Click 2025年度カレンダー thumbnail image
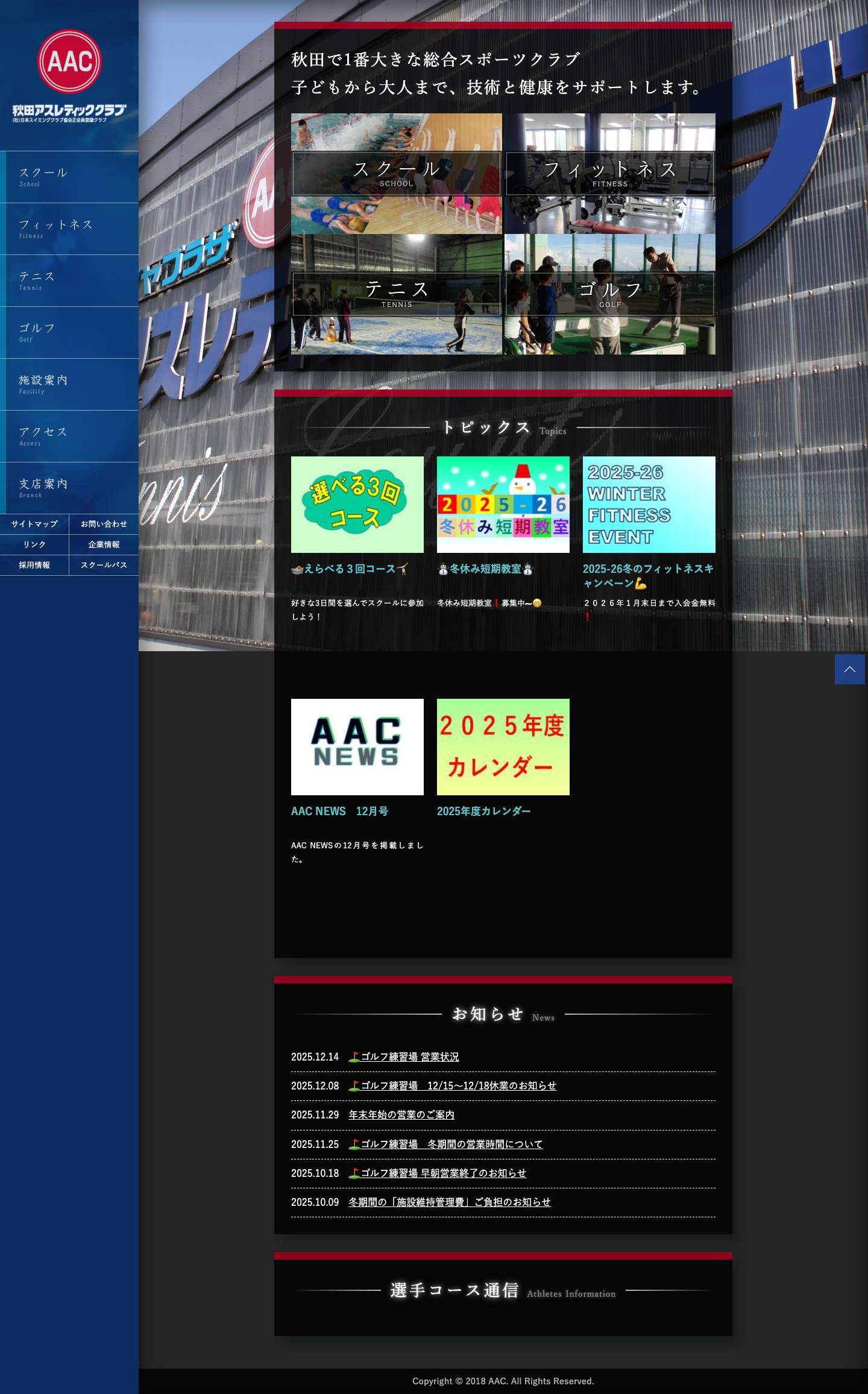Viewport: 868px width, 1394px height. (503, 747)
